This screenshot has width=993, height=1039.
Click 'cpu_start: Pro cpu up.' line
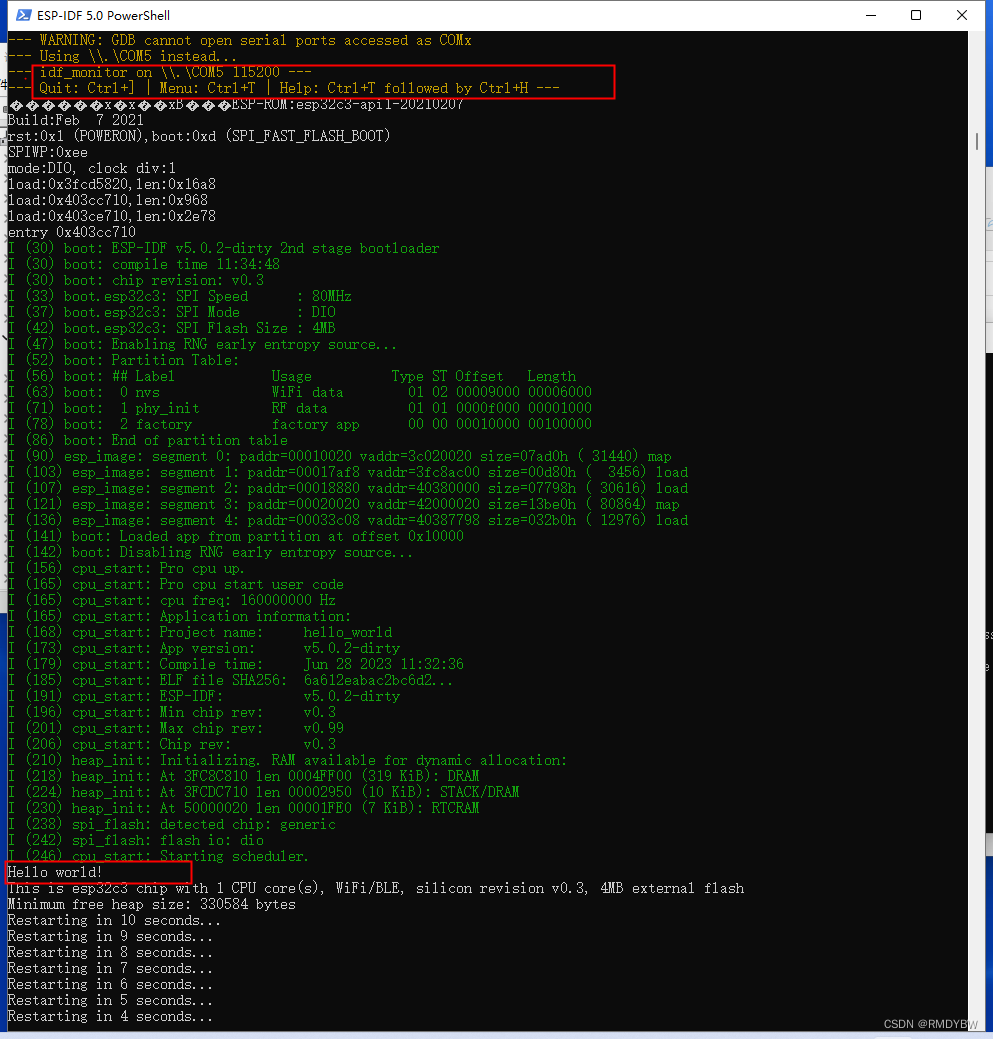pyautogui.click(x=126, y=569)
